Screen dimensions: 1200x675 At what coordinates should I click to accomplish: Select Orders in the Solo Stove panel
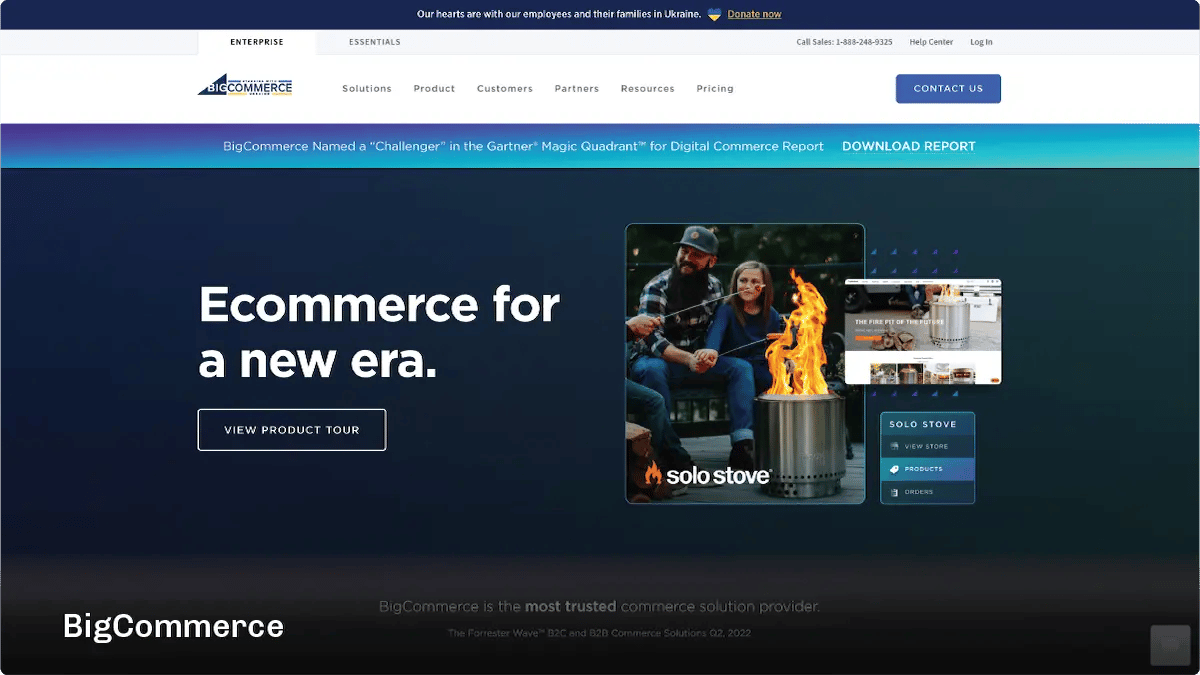927,492
